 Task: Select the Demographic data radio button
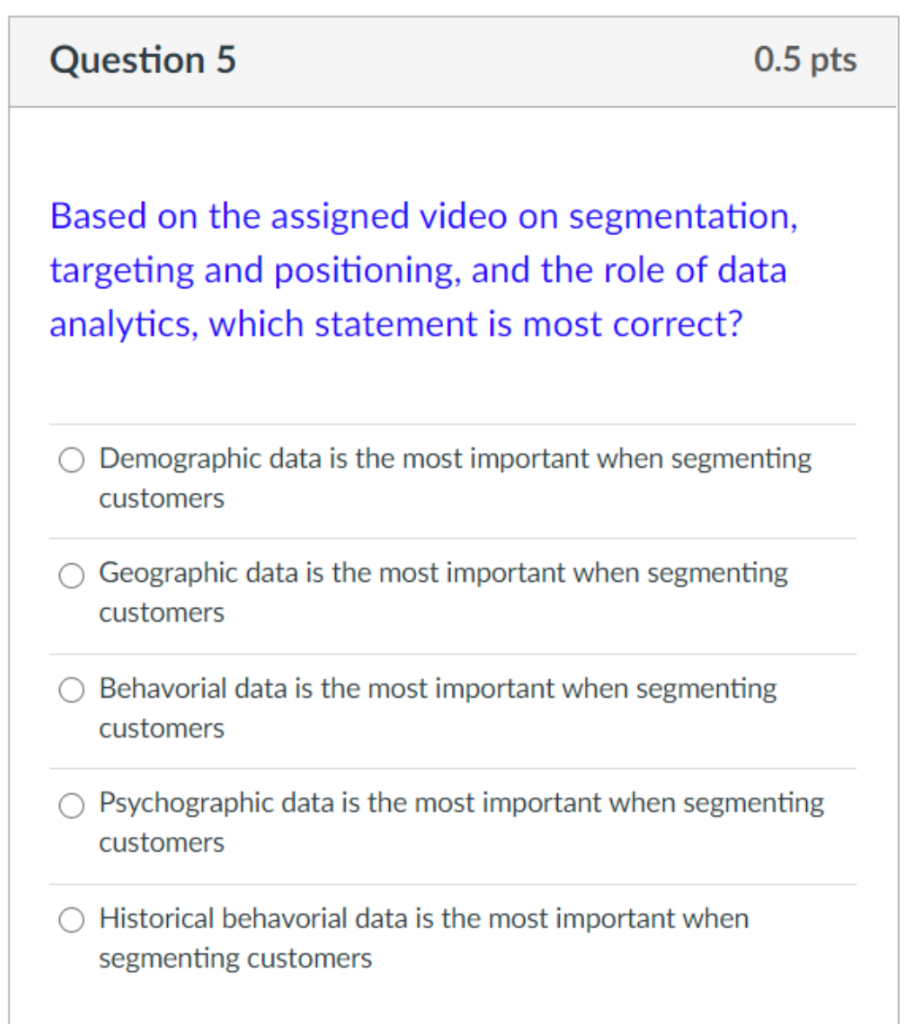click(71, 460)
